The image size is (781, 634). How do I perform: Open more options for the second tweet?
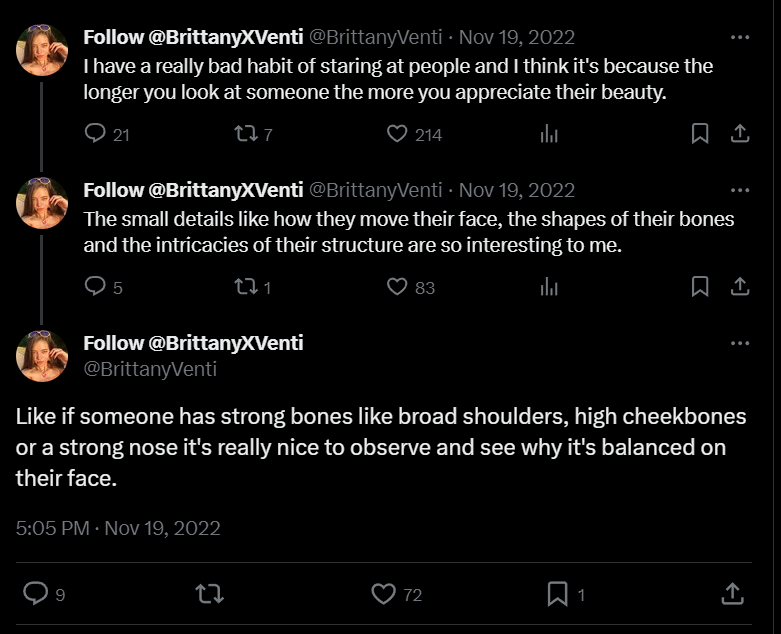pyautogui.click(x=740, y=190)
